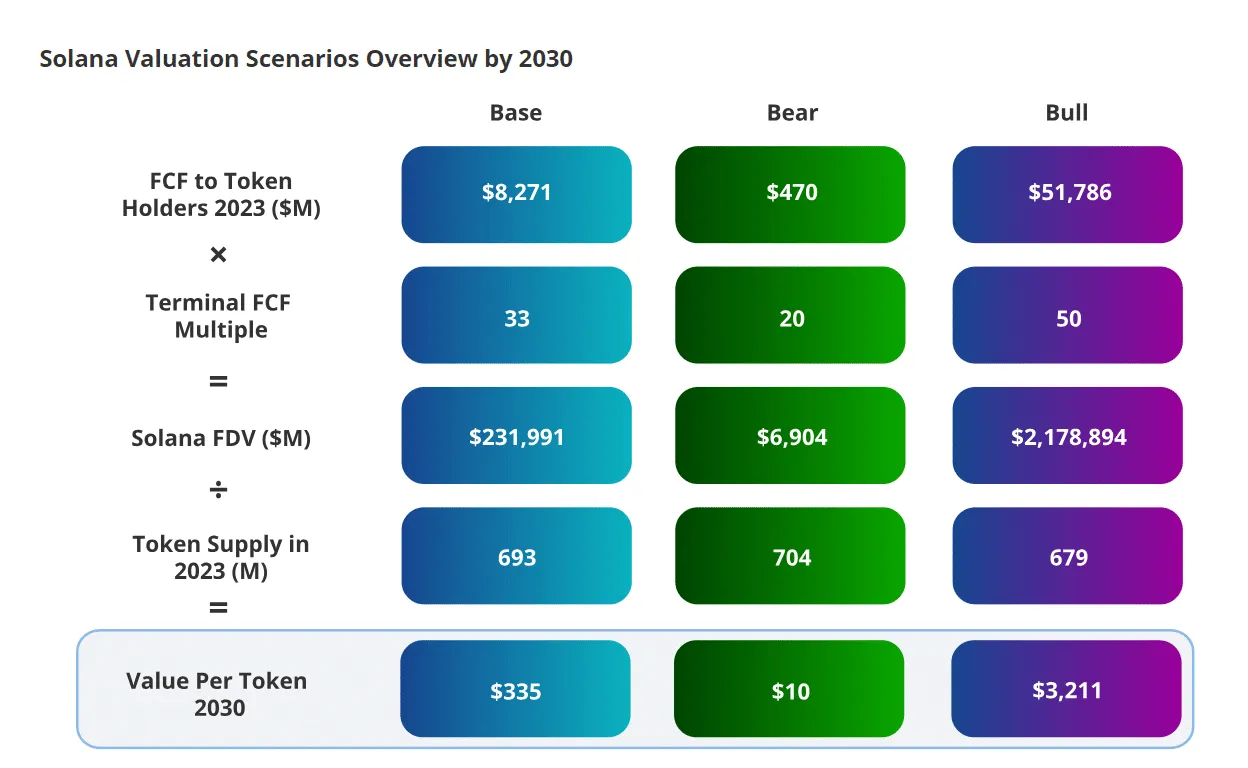Click the Base value per token $335
This screenshot has width=1248, height=768.
(x=515, y=689)
